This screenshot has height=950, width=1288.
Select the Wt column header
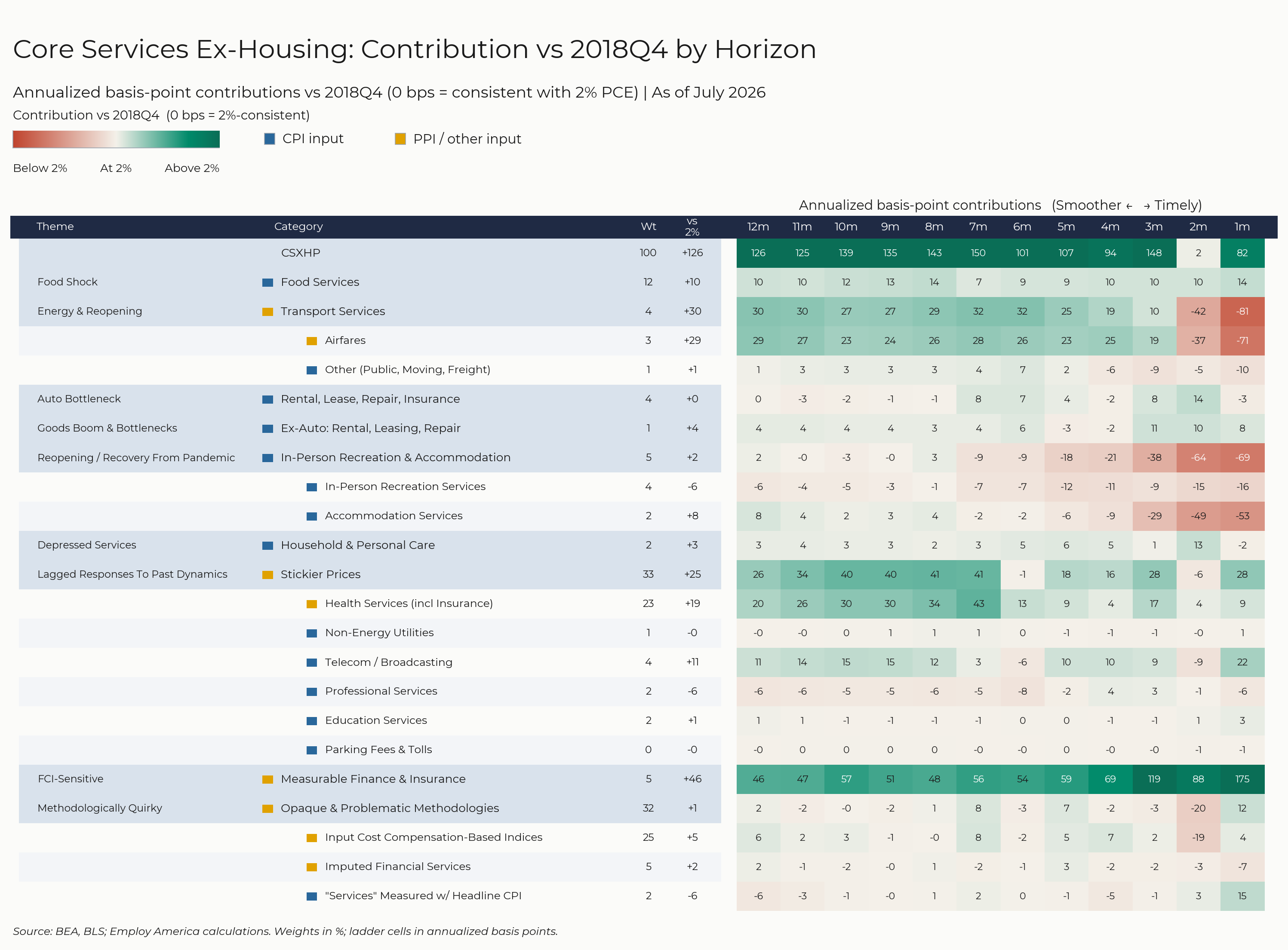pos(649,227)
